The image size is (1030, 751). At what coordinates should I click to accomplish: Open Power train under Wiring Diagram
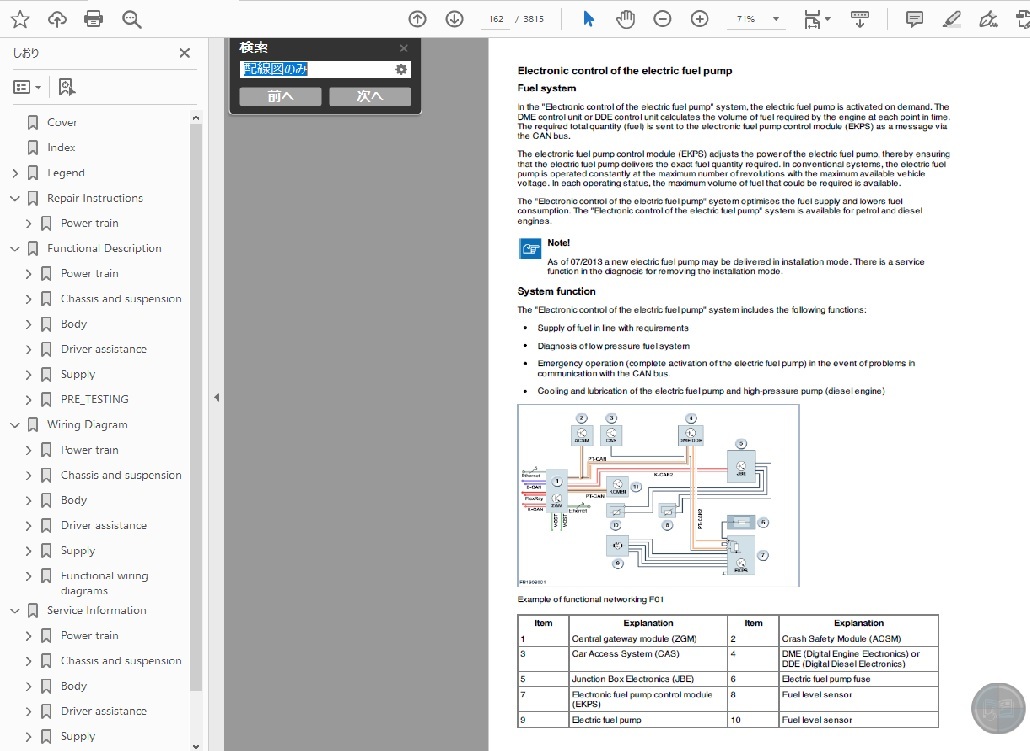click(90, 450)
